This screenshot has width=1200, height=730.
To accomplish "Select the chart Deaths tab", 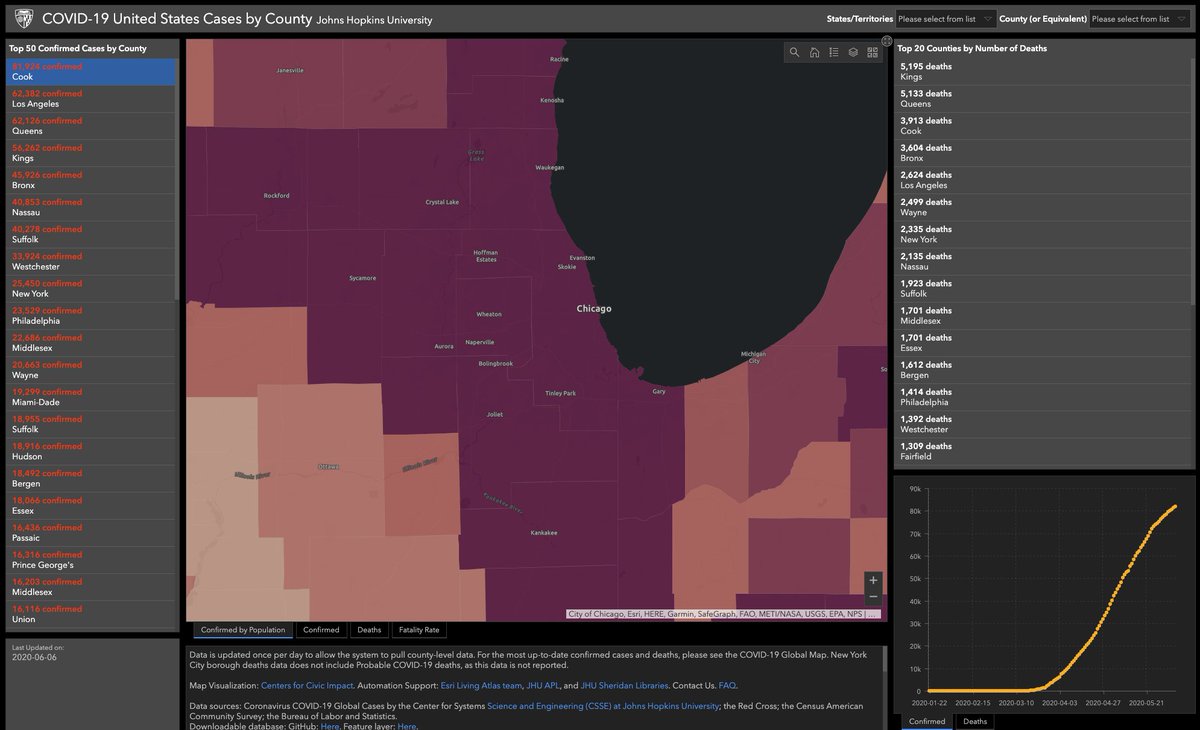I will click(975, 721).
